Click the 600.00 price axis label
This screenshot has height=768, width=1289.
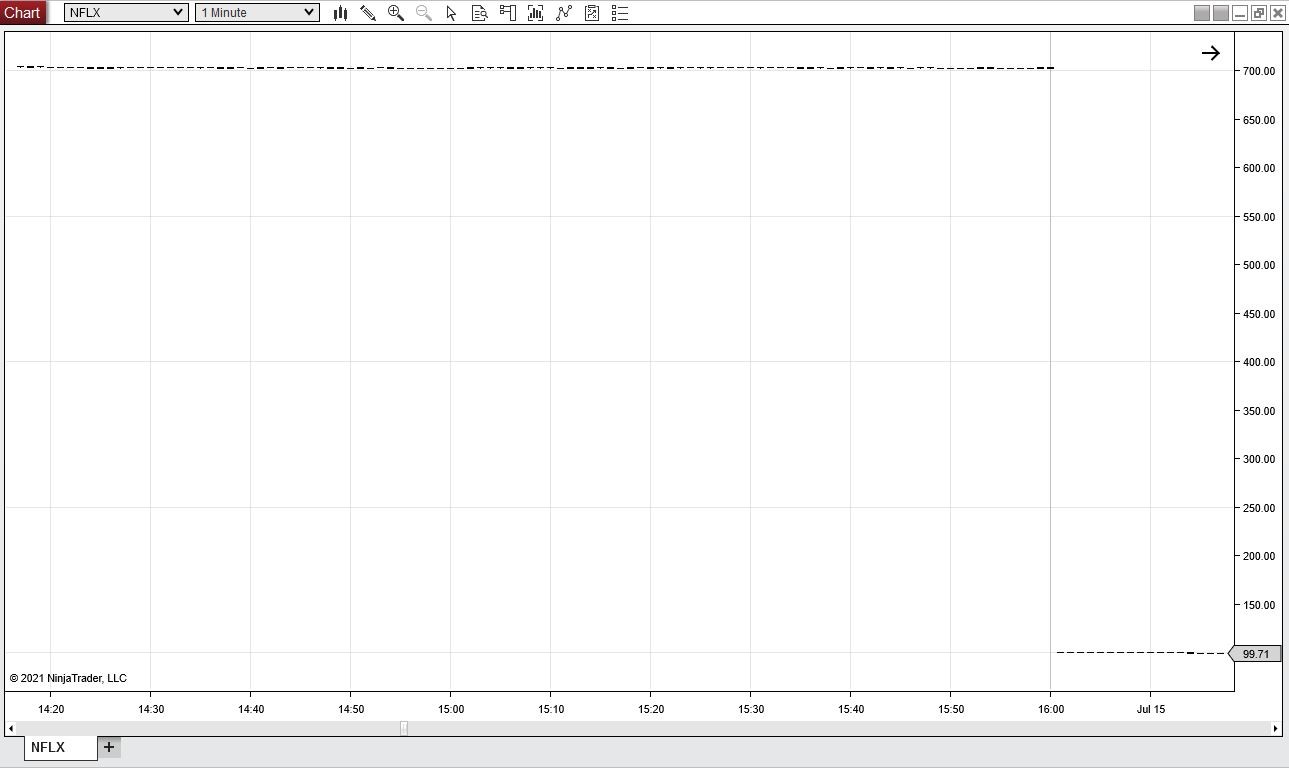coord(1259,169)
